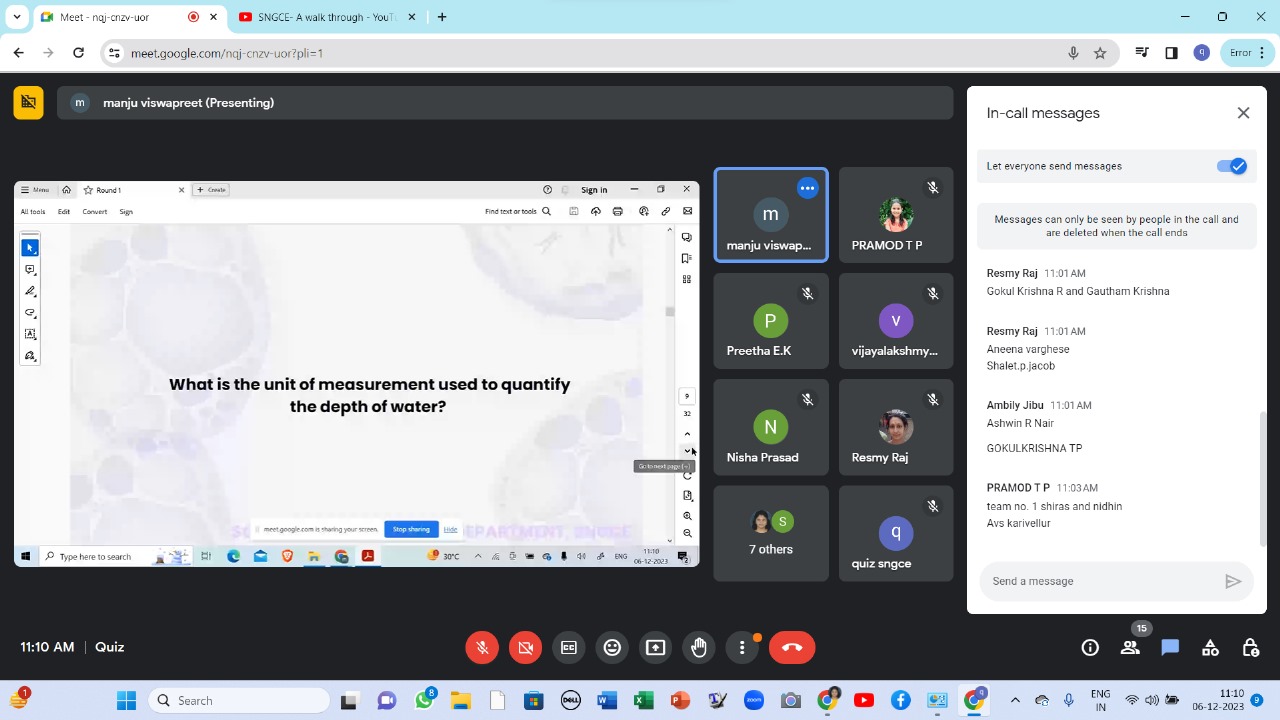Click ENG IN language indicator
The width and height of the screenshot is (1280, 720).
tap(1100, 700)
